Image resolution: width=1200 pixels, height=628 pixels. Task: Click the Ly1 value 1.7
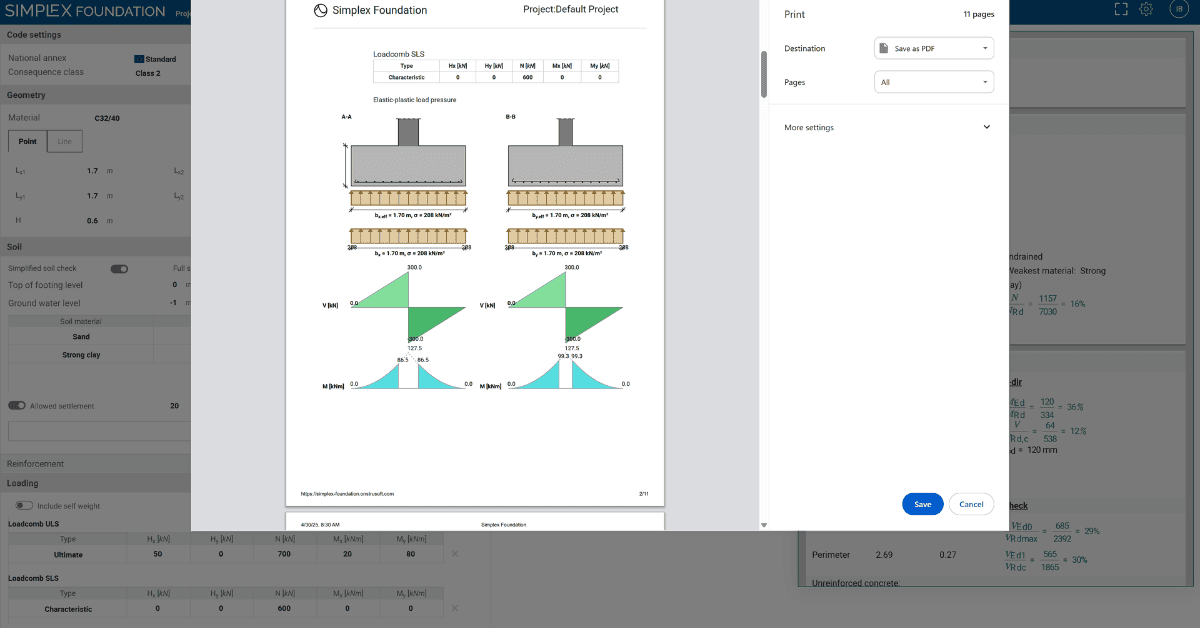tap(92, 196)
